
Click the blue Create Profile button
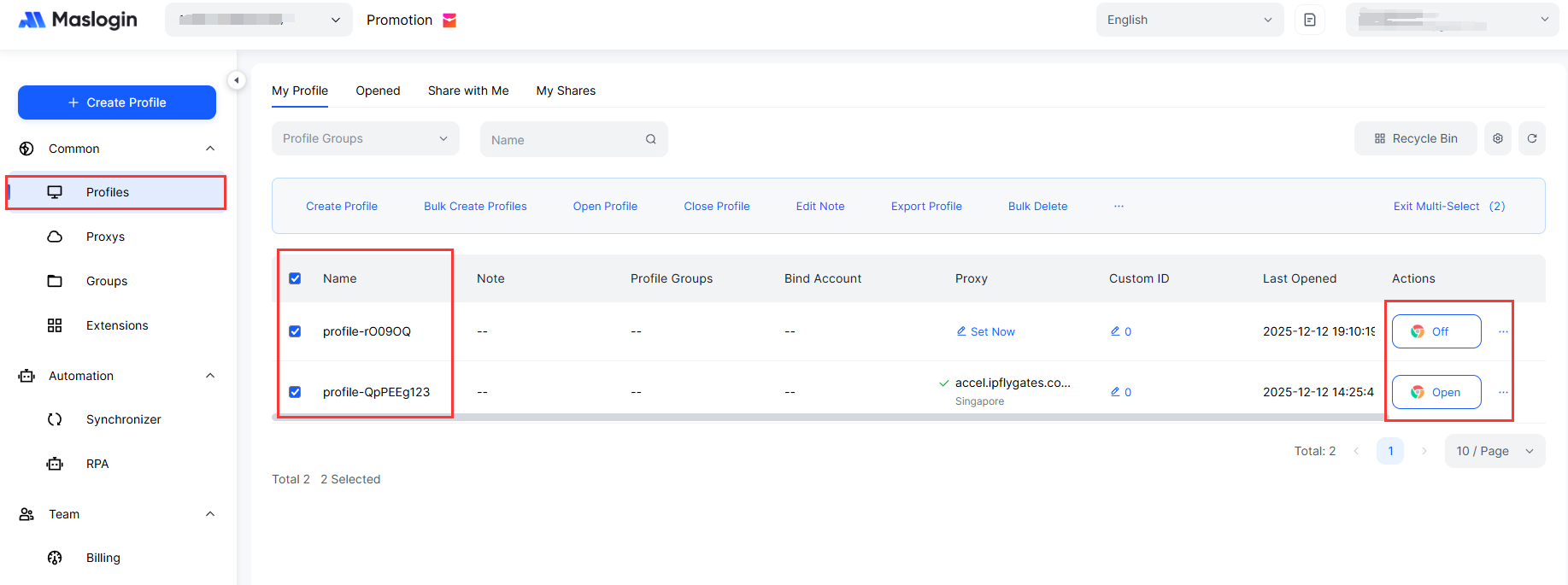tap(117, 102)
